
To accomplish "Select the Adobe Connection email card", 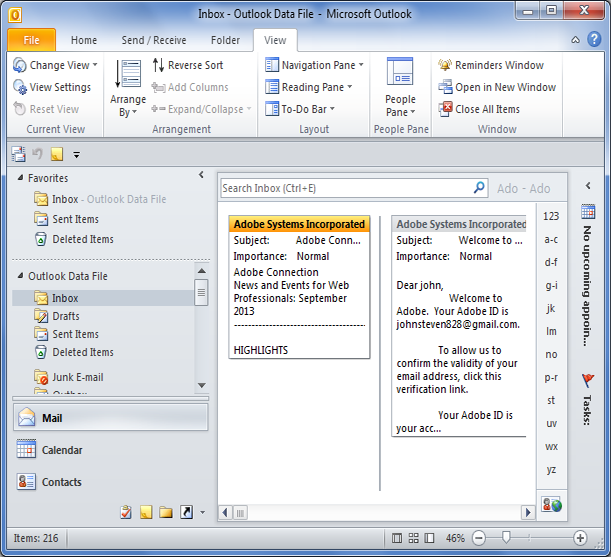I will (x=299, y=287).
